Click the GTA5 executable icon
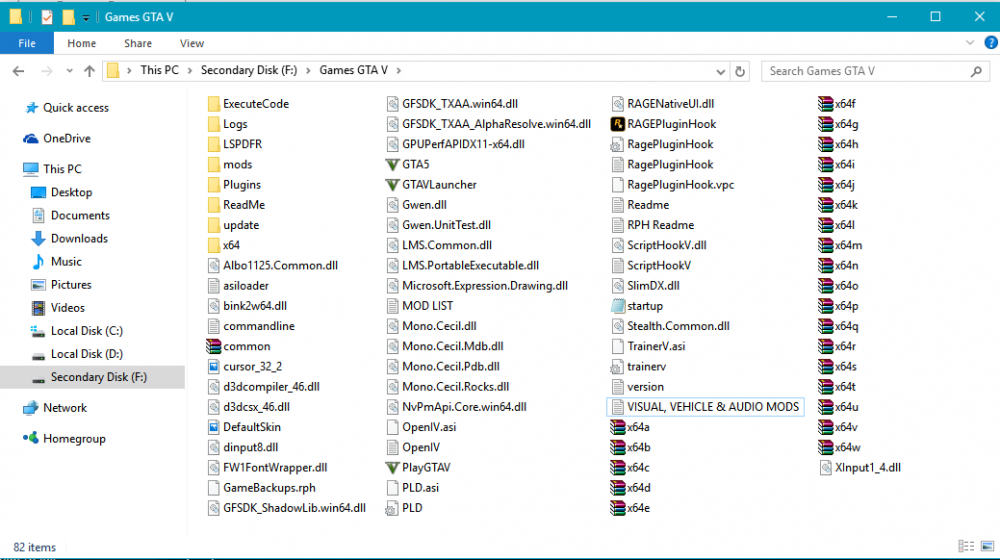Image resolution: width=1000 pixels, height=560 pixels. pos(392,165)
